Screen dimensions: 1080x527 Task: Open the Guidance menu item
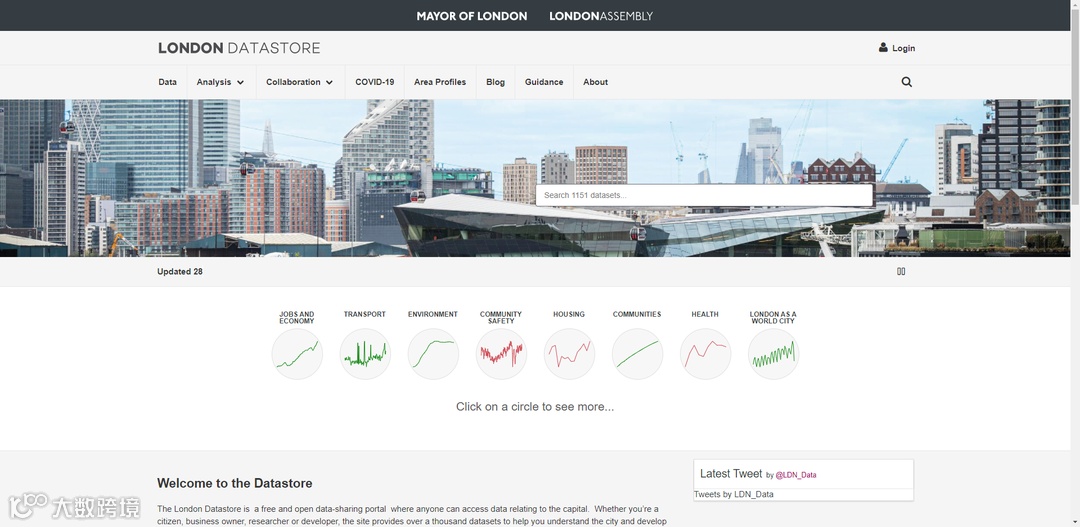(x=544, y=82)
